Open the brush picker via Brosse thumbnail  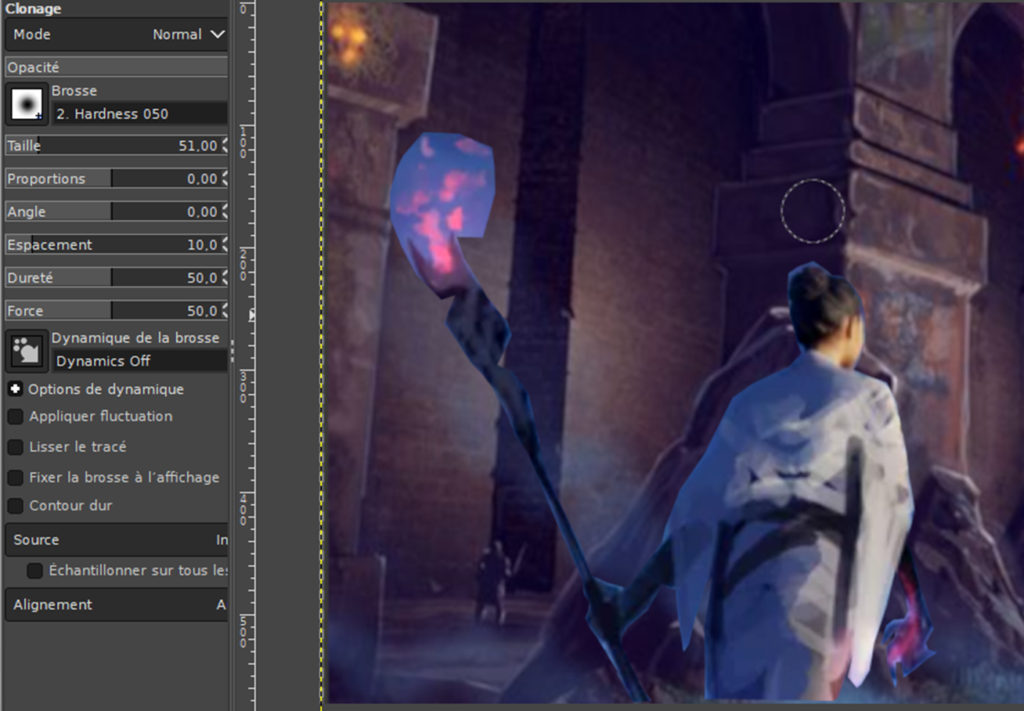(27, 103)
